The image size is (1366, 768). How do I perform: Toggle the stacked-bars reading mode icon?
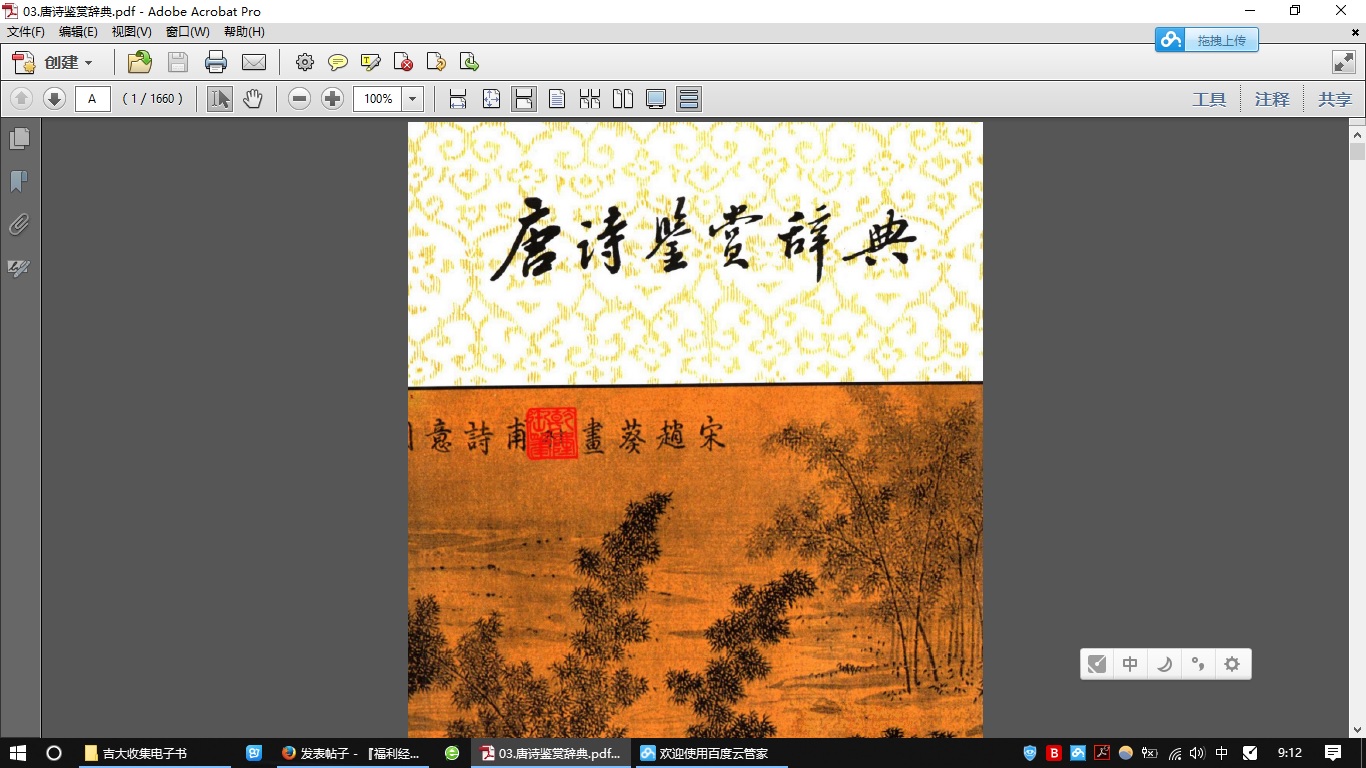[x=688, y=99]
